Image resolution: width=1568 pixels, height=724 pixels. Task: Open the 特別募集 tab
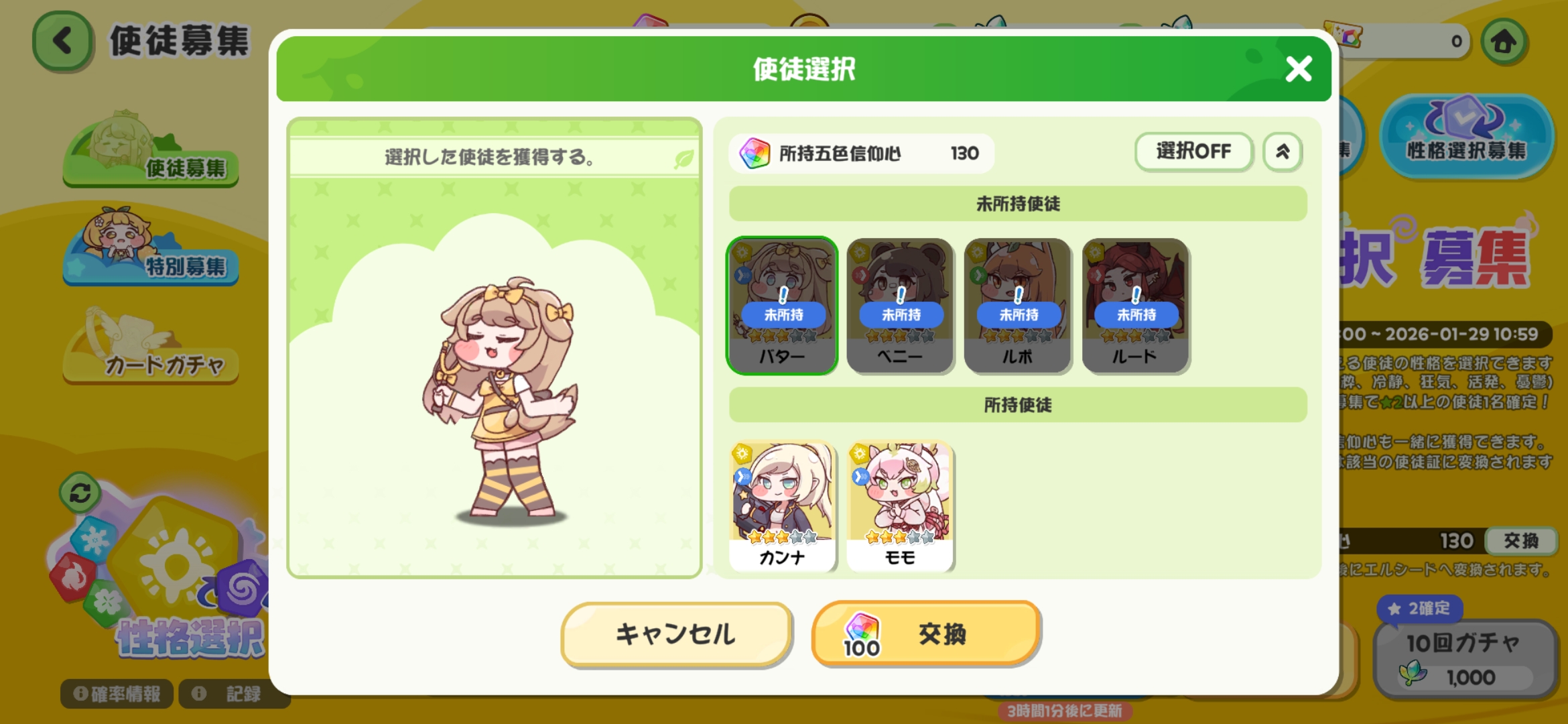tap(151, 248)
